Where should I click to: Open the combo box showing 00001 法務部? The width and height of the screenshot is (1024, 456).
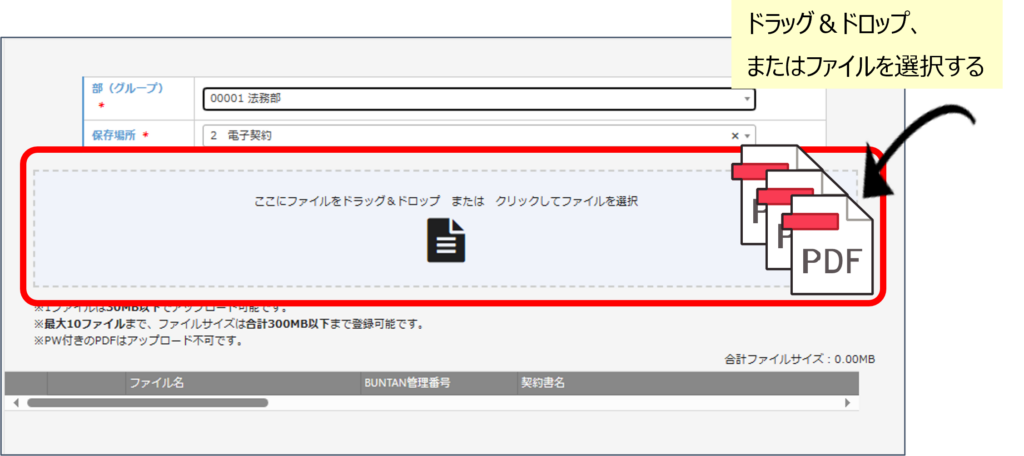(470, 99)
